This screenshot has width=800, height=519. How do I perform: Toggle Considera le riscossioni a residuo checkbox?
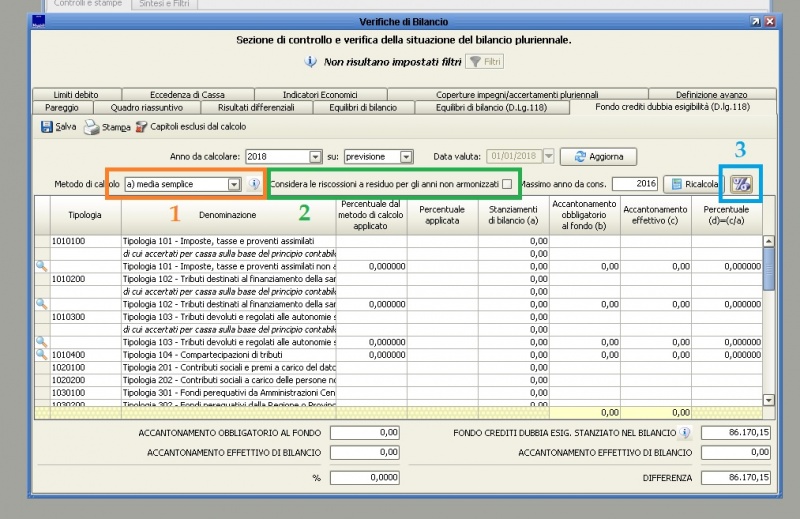click(x=507, y=184)
